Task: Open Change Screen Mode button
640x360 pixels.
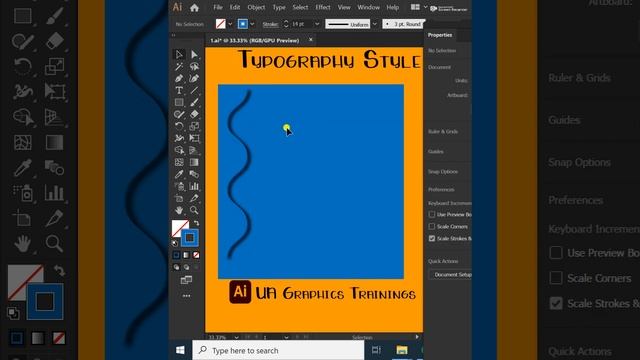Action: click(x=187, y=280)
